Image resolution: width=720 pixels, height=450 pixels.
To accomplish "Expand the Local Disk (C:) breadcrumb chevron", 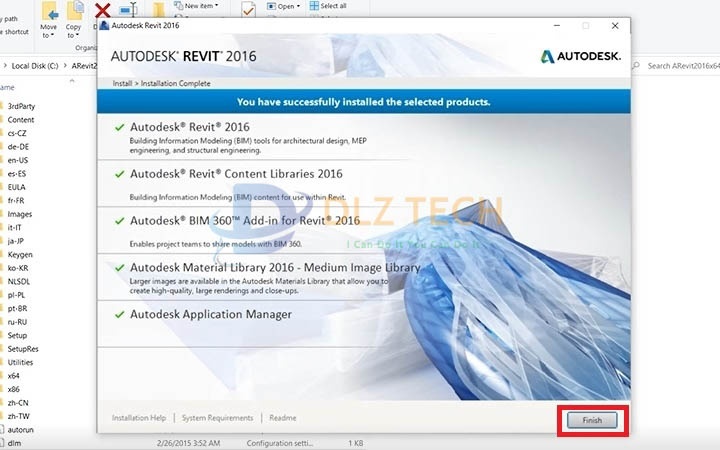I will [65, 66].
